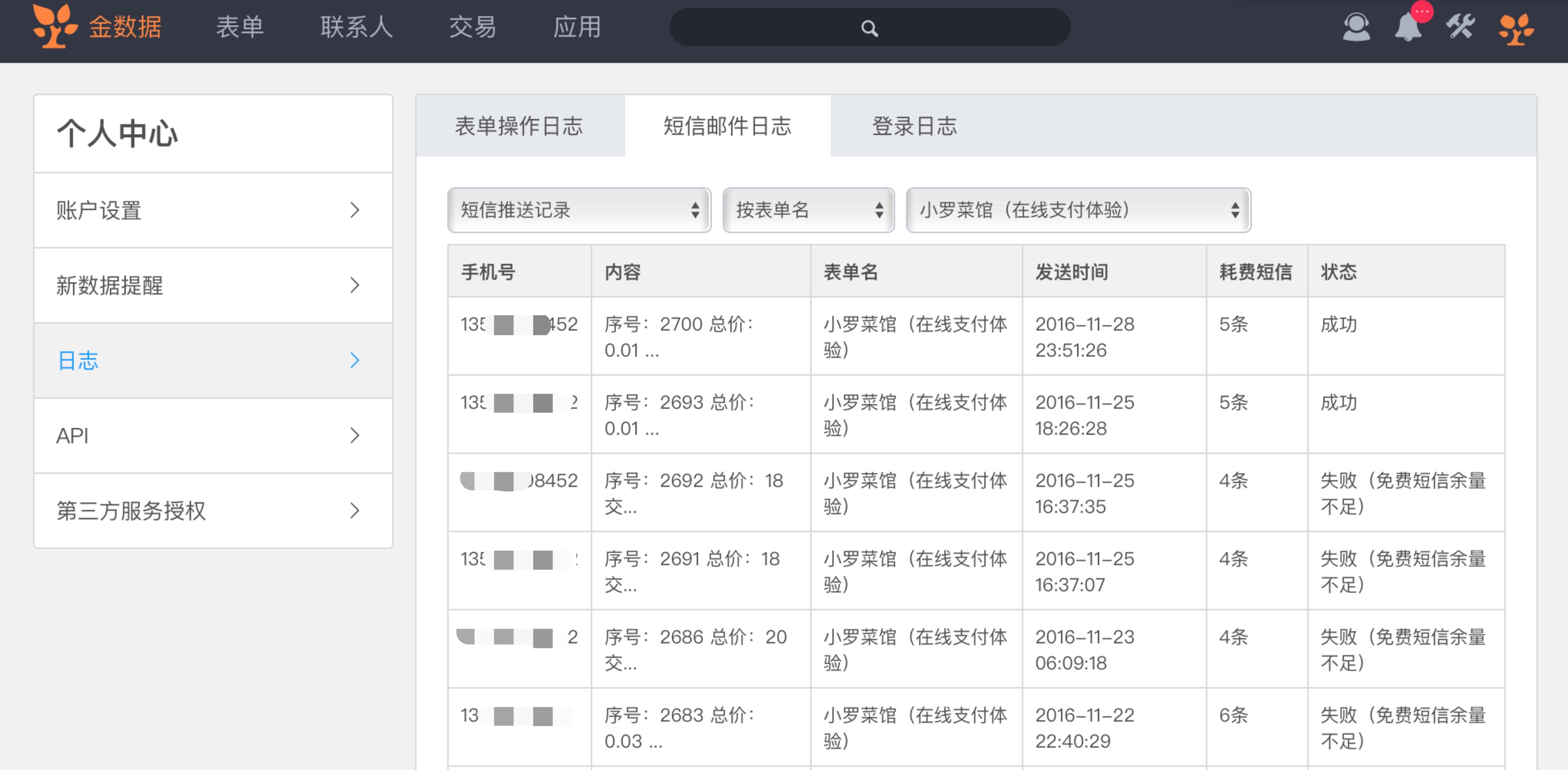Select the 短信邮件日志 tab
Viewport: 1568px width, 770px height.
727,126
